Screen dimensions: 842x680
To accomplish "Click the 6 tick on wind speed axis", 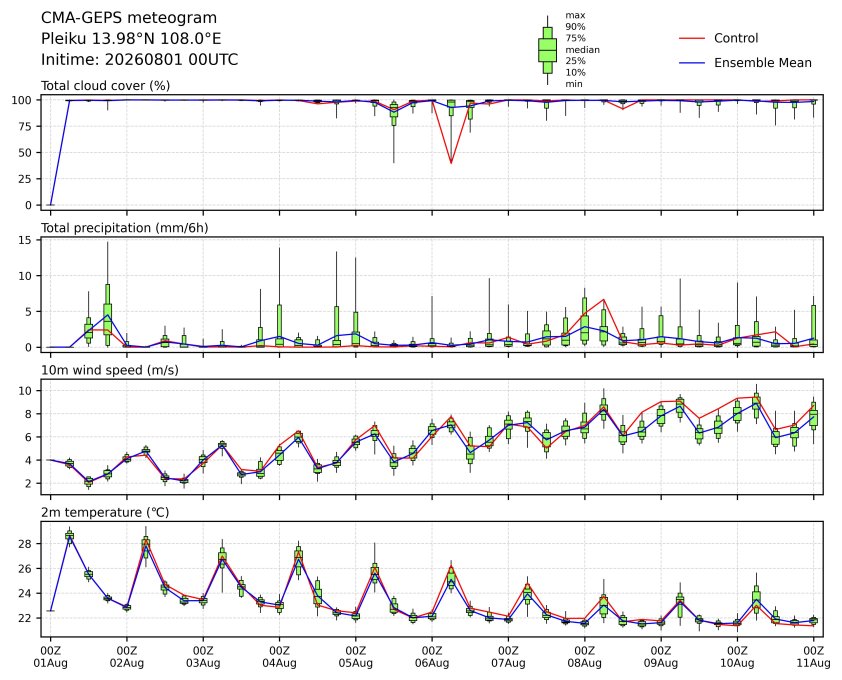I will [28, 437].
